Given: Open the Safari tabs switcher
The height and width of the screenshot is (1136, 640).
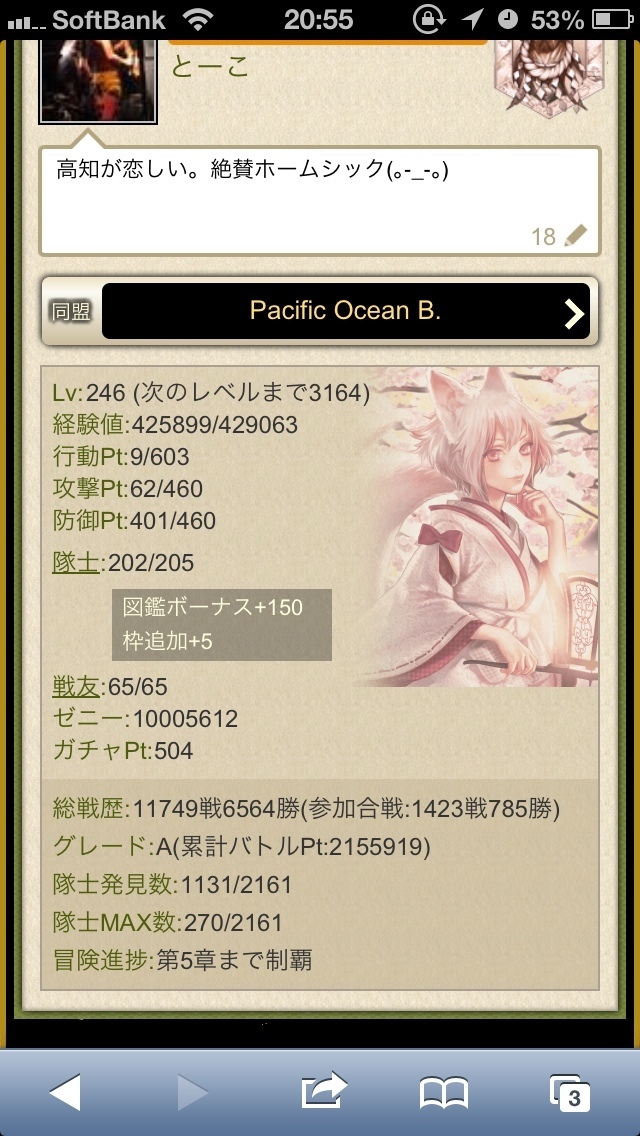Looking at the screenshot, I should [570, 1093].
